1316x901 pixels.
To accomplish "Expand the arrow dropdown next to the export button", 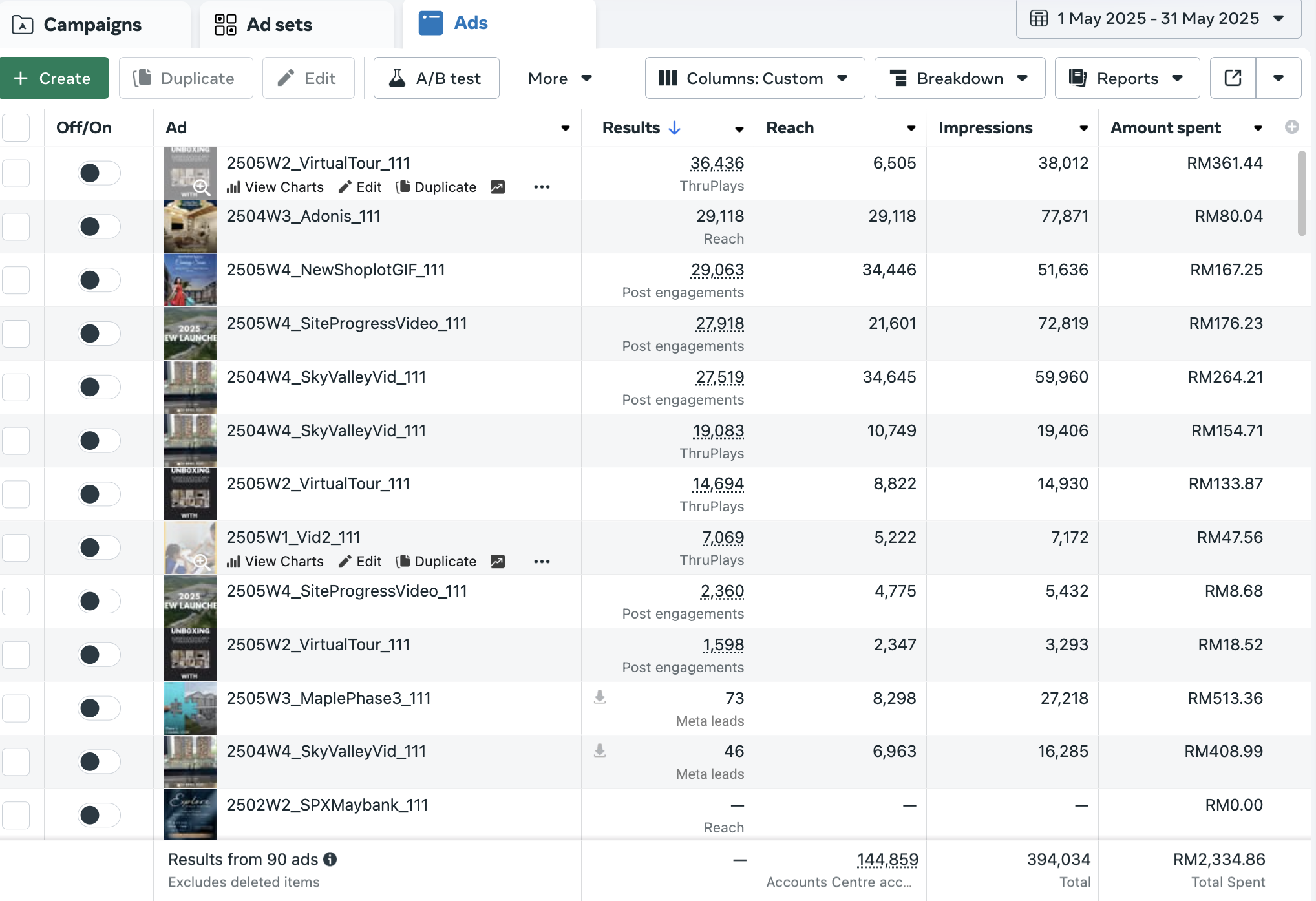I will coord(1278,78).
